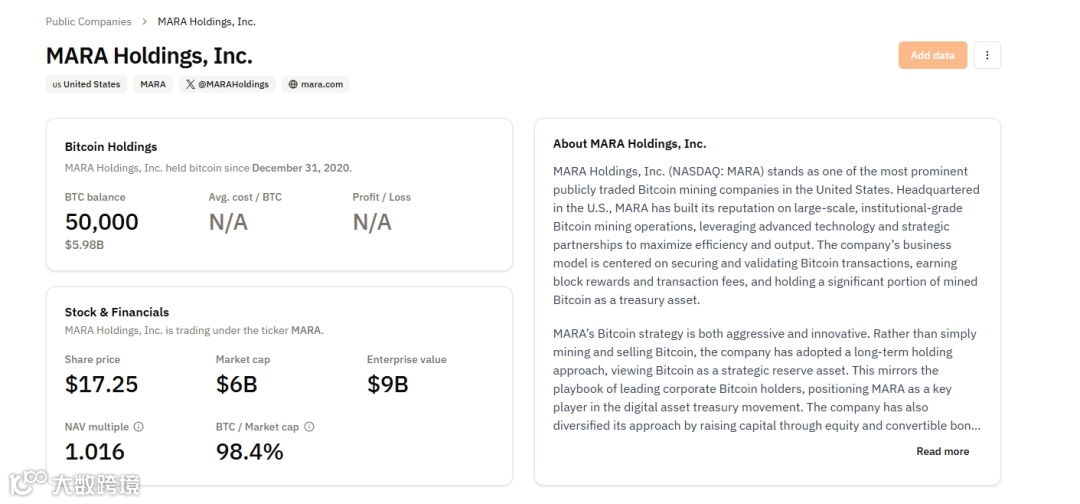Click the breadcrumb chevron separator
This screenshot has height=504, width=1080.
[144, 22]
